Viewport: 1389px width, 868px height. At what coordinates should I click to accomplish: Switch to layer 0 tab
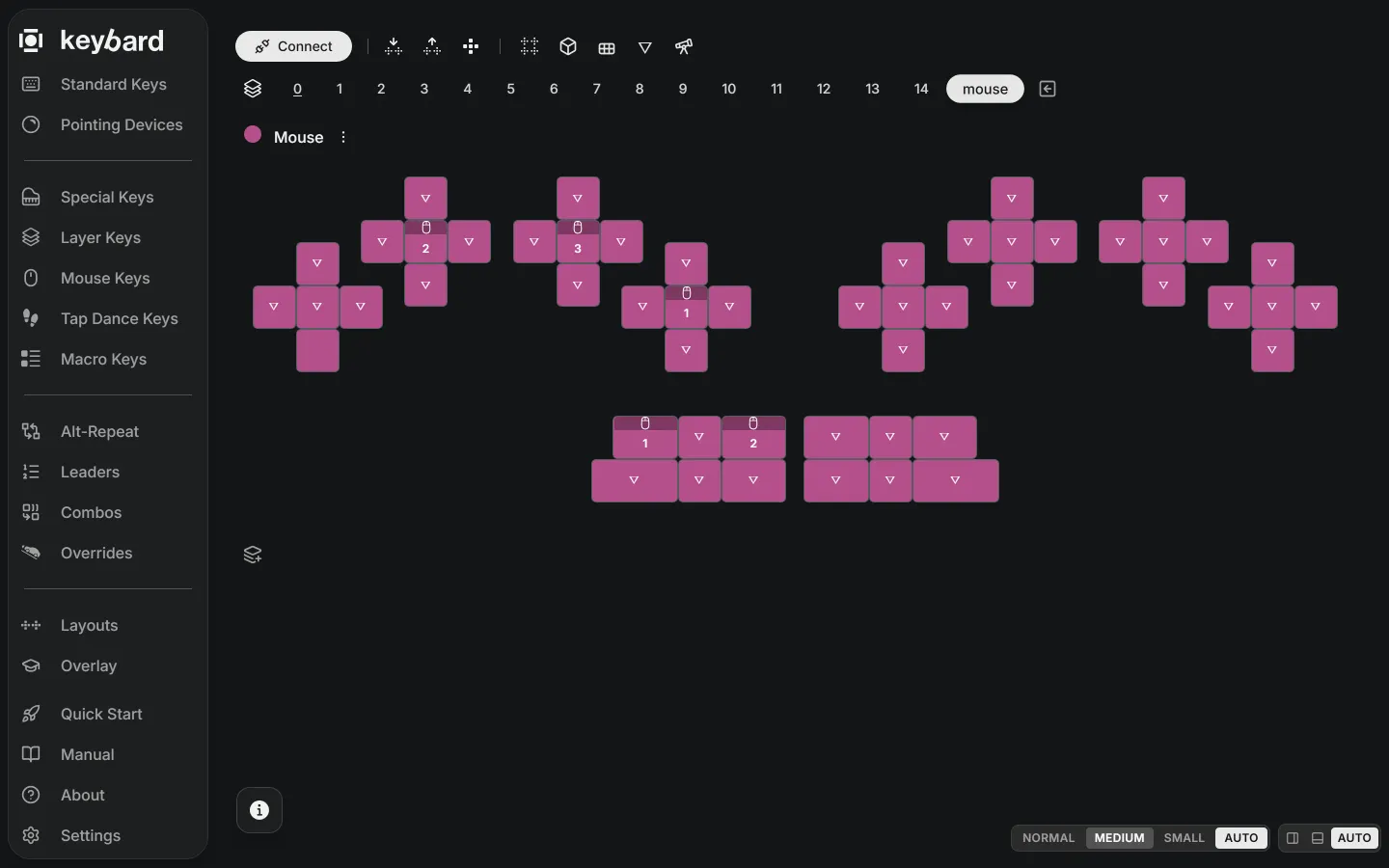pyautogui.click(x=297, y=89)
